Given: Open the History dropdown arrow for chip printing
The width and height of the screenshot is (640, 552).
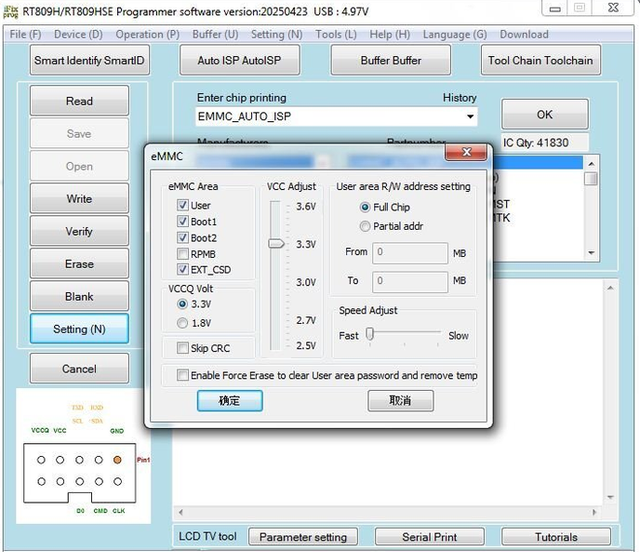Looking at the screenshot, I should 470,116.
